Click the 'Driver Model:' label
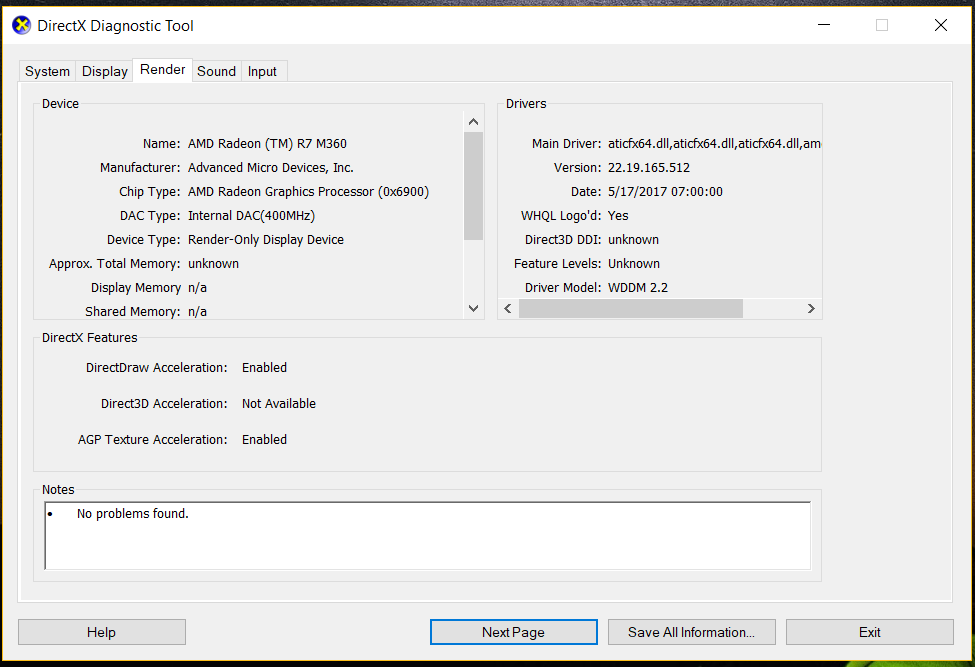 click(x=563, y=288)
